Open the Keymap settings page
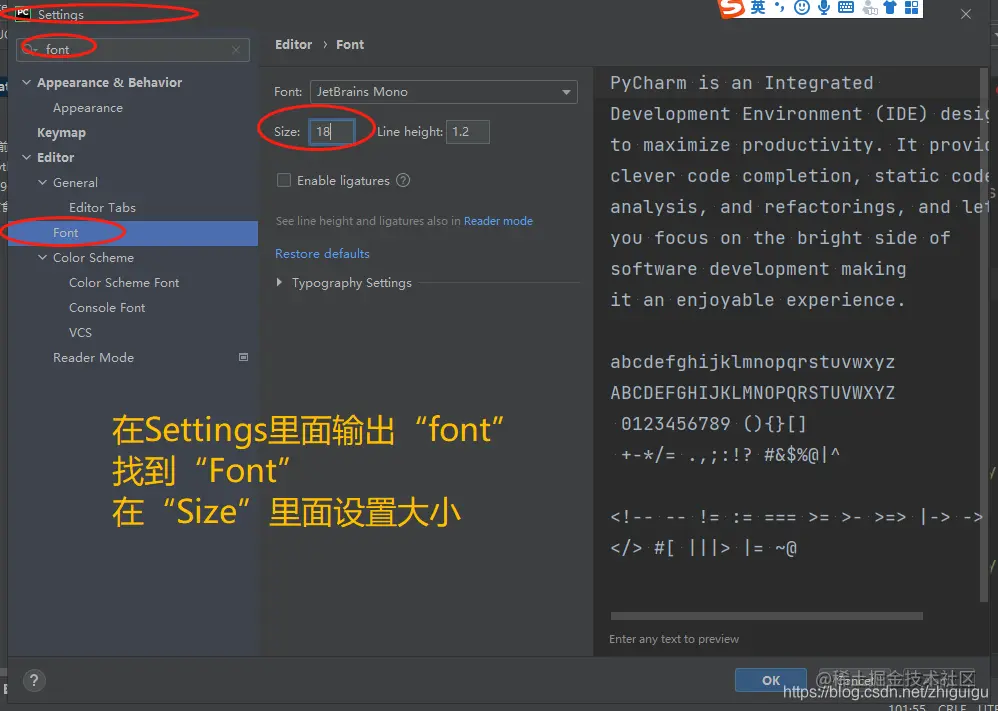The height and width of the screenshot is (711, 998). [x=61, y=132]
